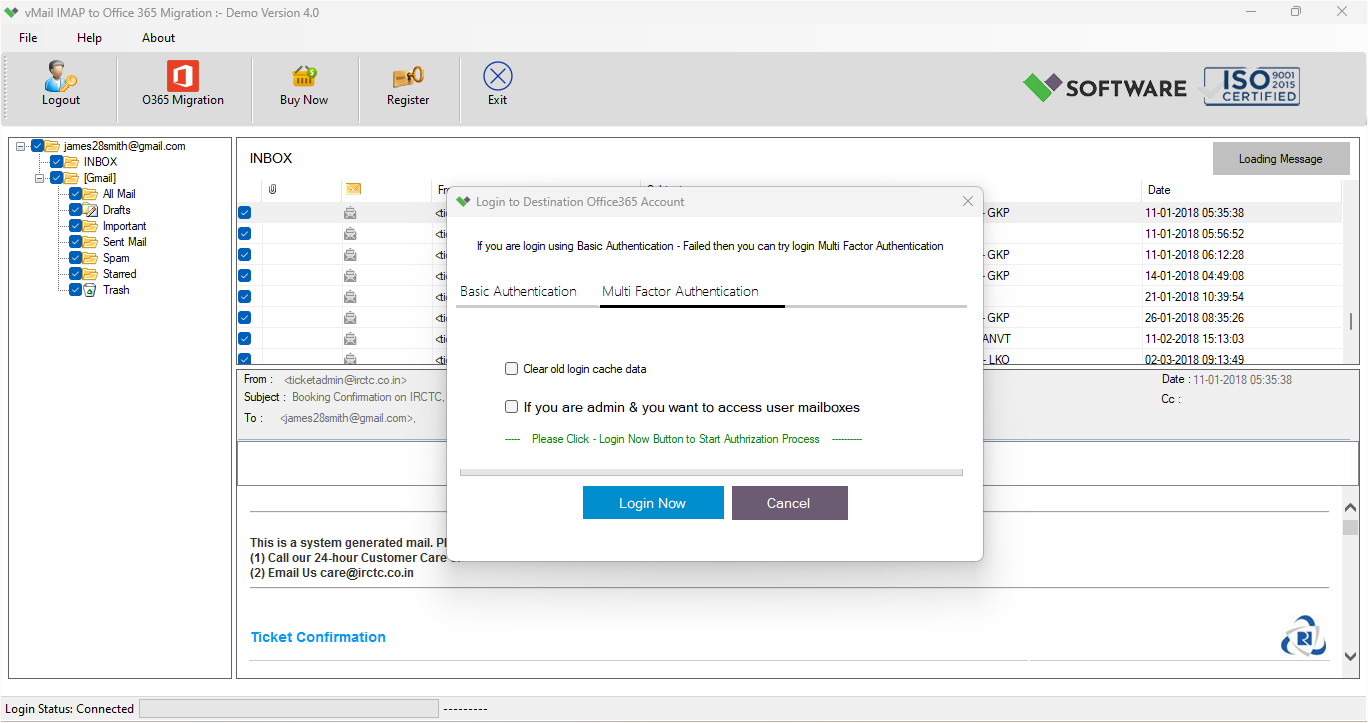The width and height of the screenshot is (1368, 723).
Task: Select the Spam folder label
Action: 116,258
